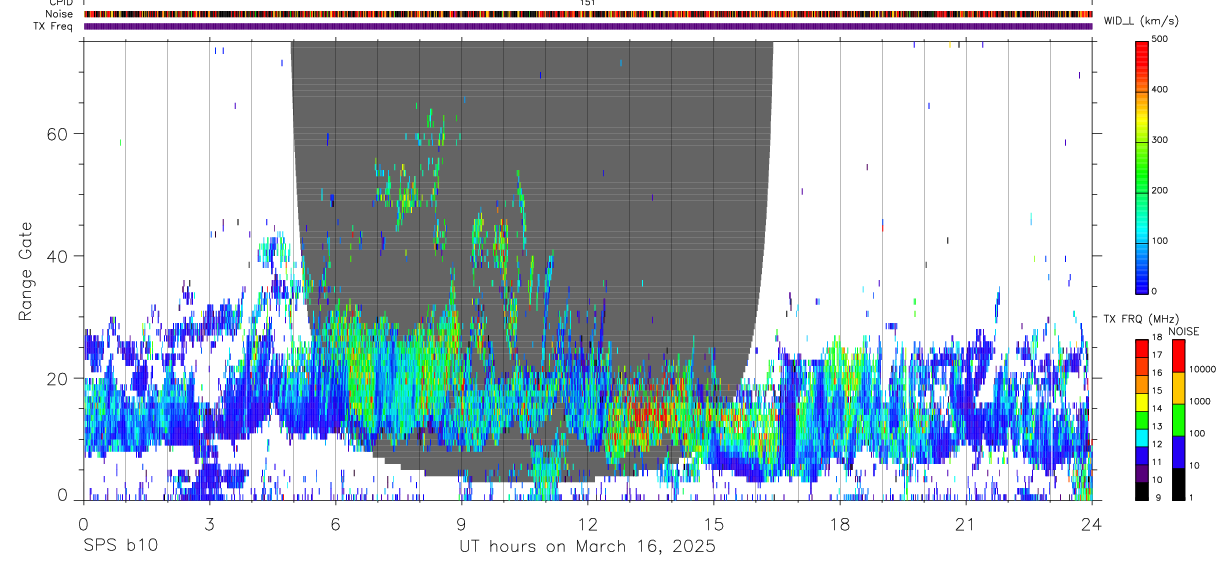Click the "WID⊥ (km/s)" colorbar title
The image size is (1228, 567).
coord(1141,20)
